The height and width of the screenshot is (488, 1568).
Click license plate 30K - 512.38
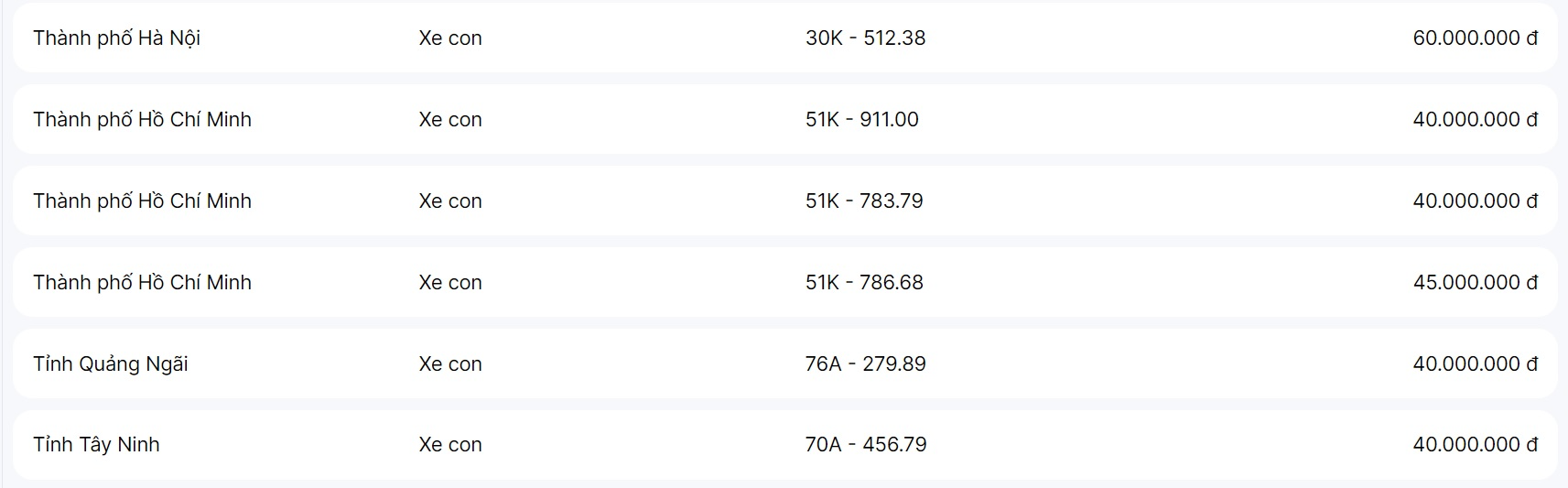865,38
